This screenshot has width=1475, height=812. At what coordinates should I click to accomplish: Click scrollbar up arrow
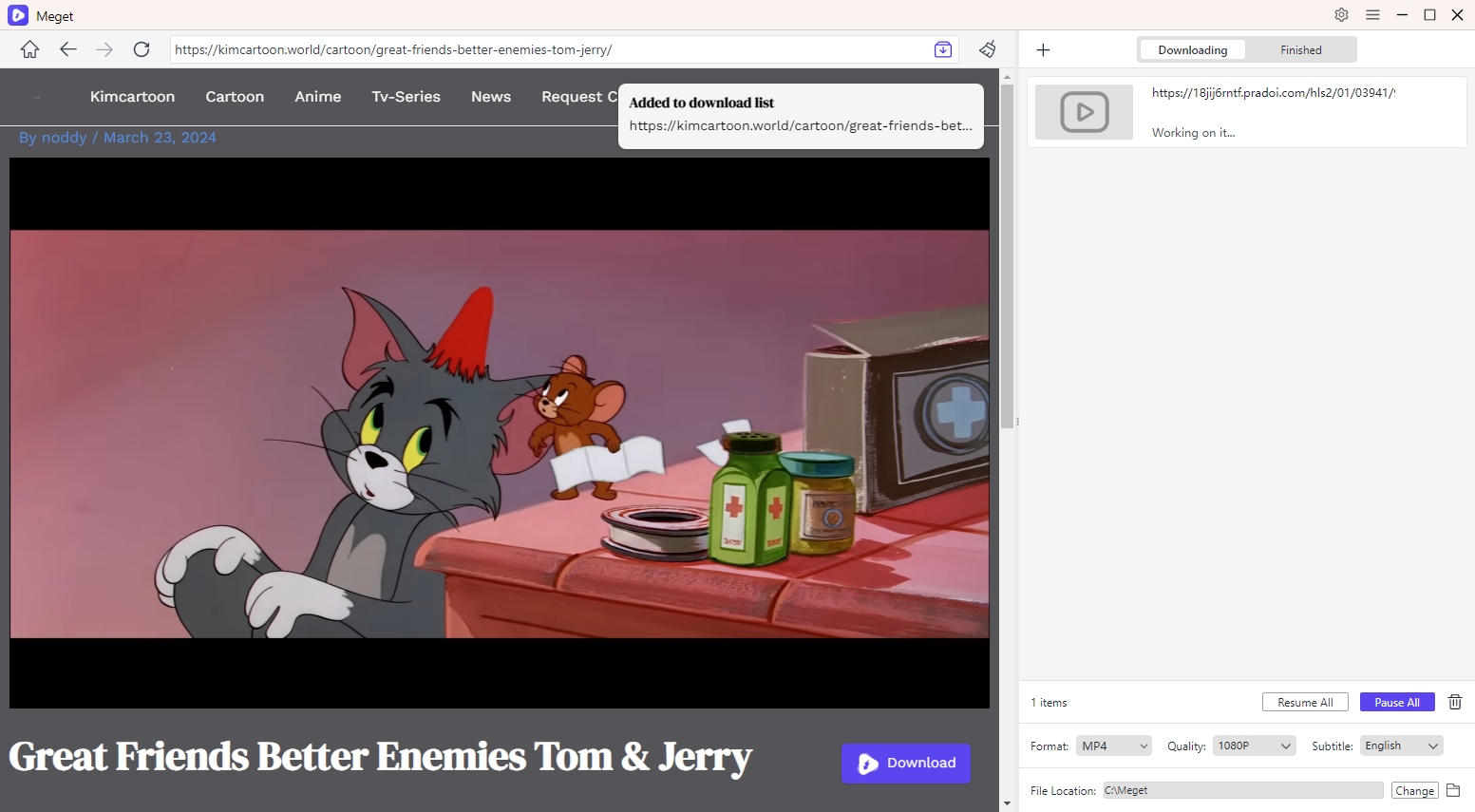pyautogui.click(x=1007, y=75)
